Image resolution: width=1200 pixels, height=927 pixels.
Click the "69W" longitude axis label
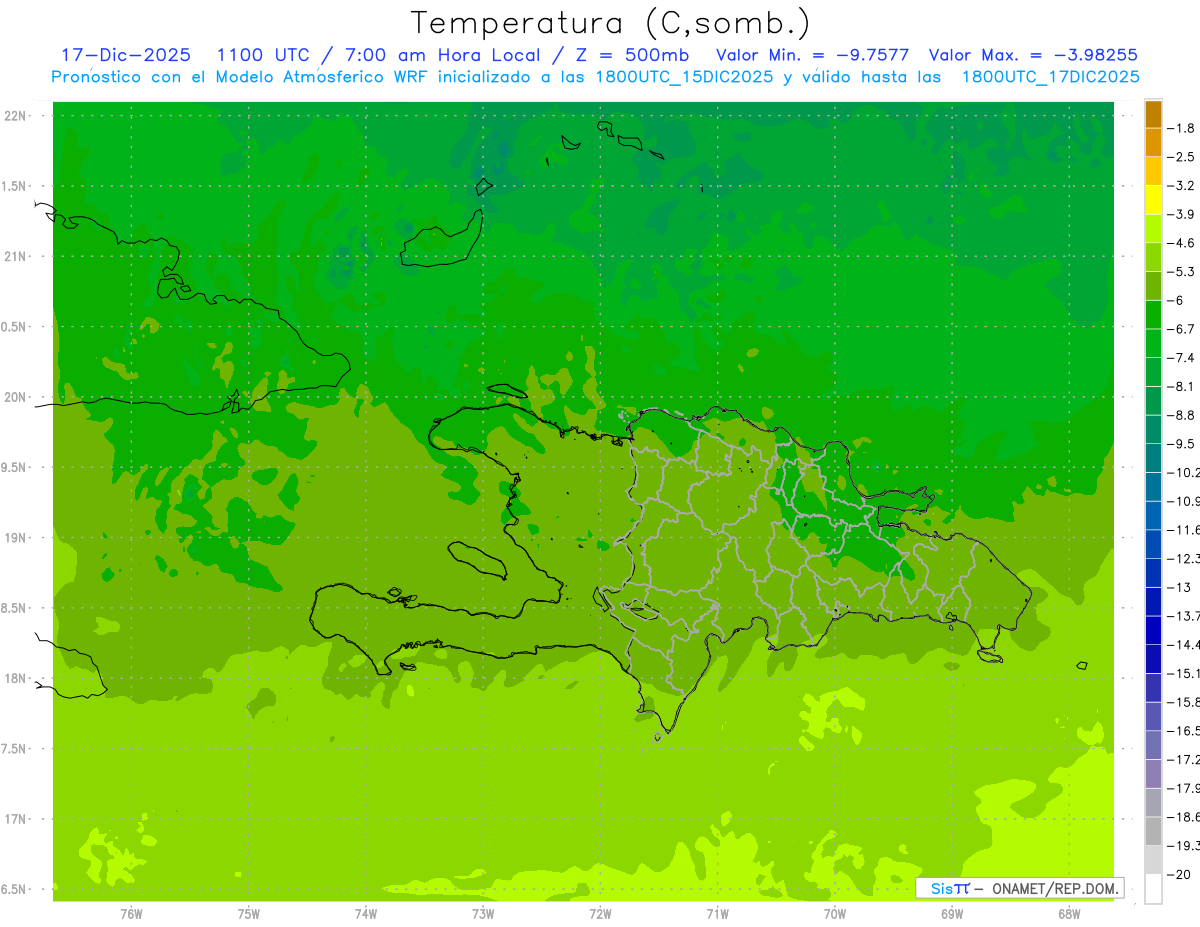(952, 914)
